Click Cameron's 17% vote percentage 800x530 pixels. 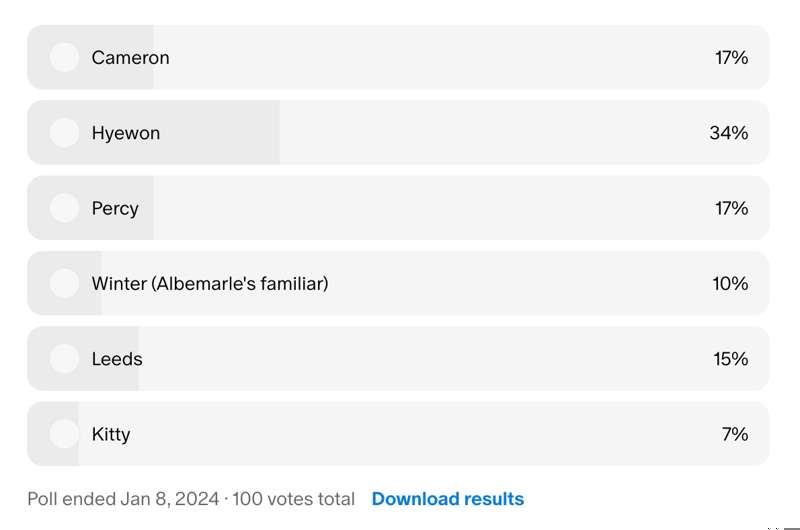tap(731, 58)
